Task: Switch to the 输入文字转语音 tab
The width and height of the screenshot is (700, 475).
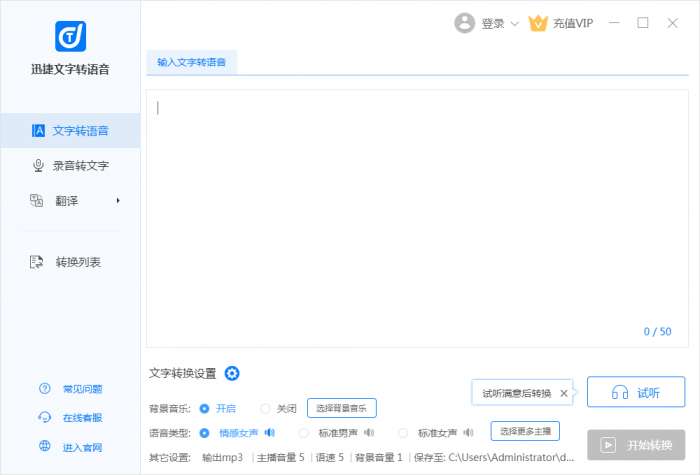Action: [x=192, y=62]
